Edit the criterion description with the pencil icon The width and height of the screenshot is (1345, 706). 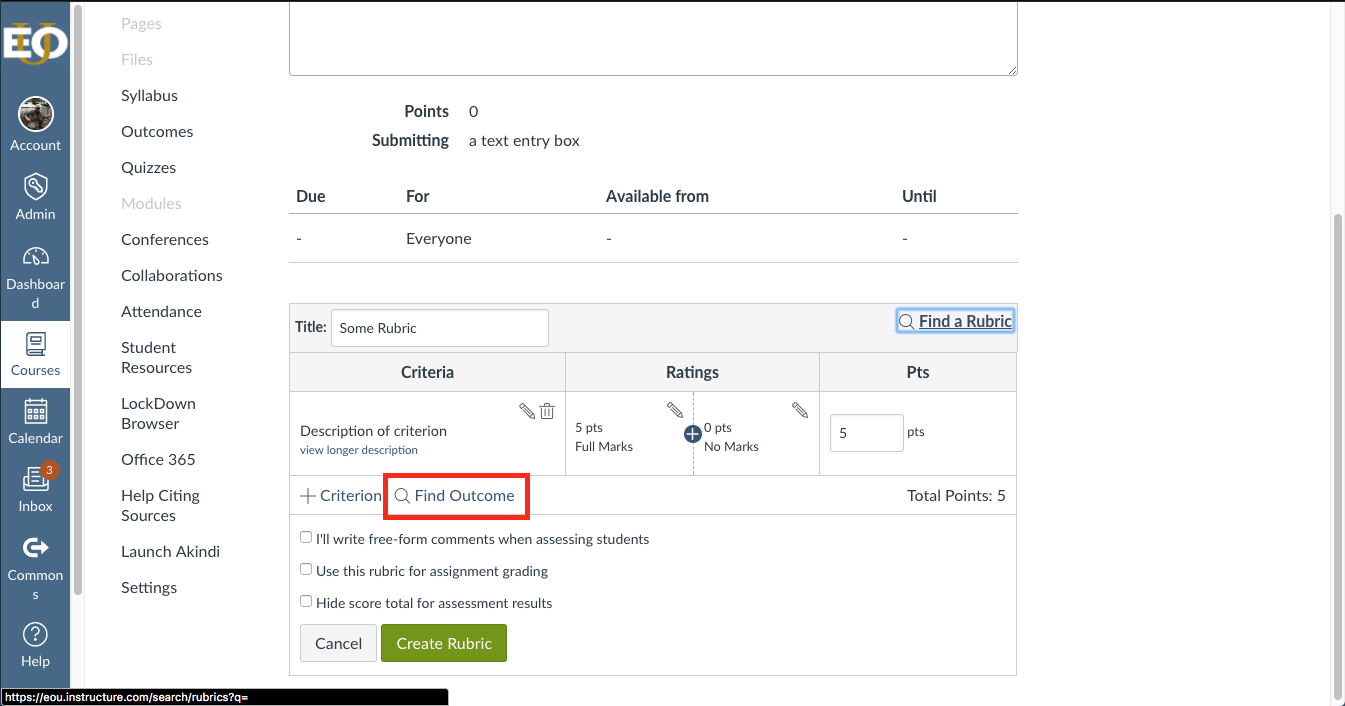(x=527, y=410)
